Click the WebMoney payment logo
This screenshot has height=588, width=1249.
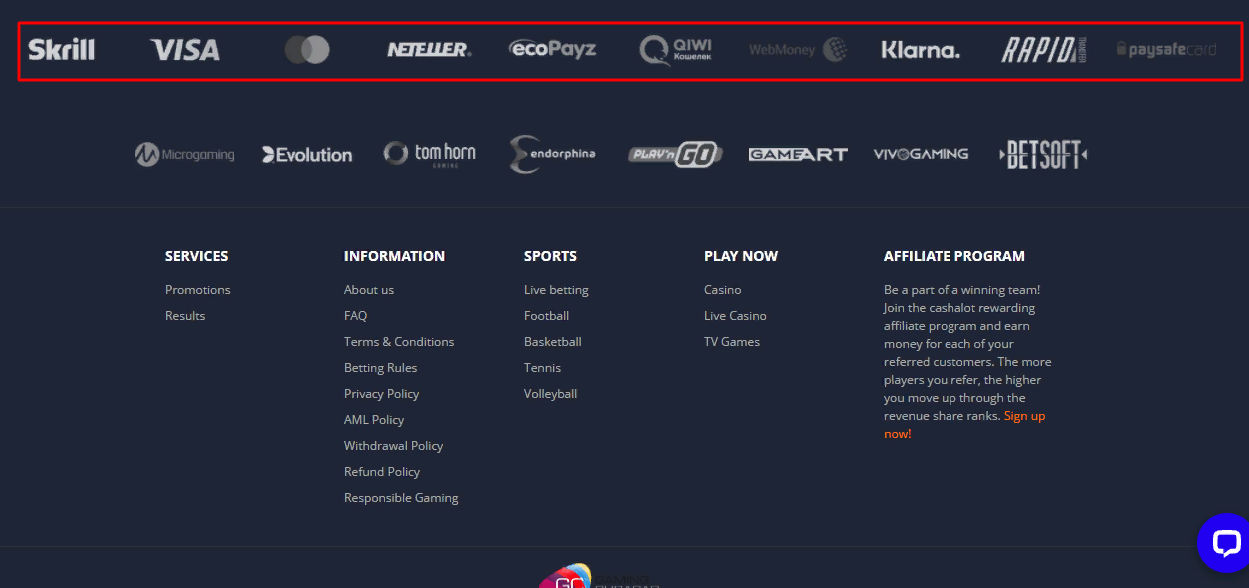798,49
